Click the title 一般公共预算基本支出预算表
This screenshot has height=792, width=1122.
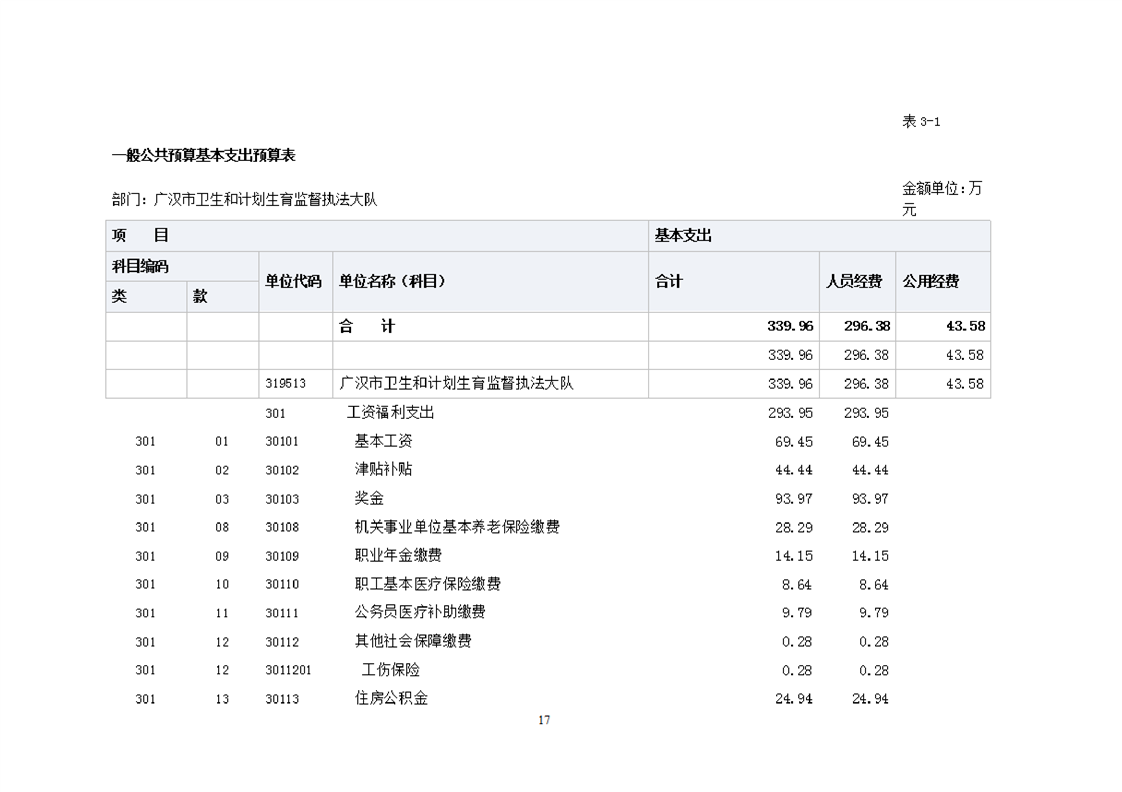[x=204, y=155]
